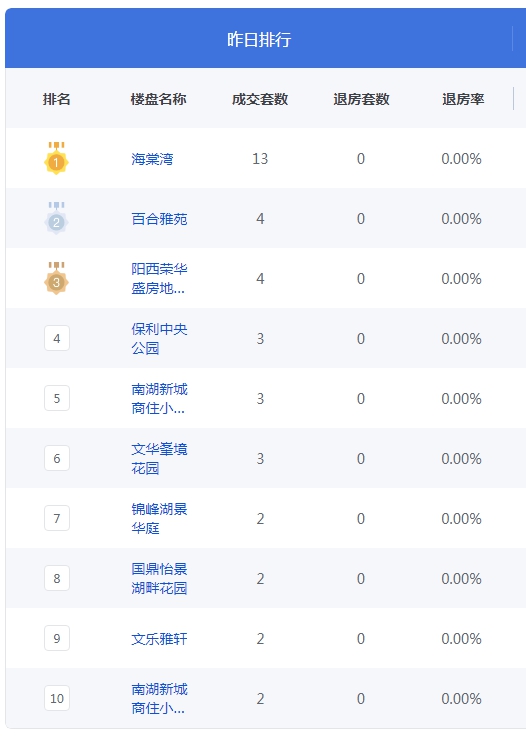Screen dimensions: 526x737
Task: Select the 昨日排行 tab header
Action: click(259, 39)
